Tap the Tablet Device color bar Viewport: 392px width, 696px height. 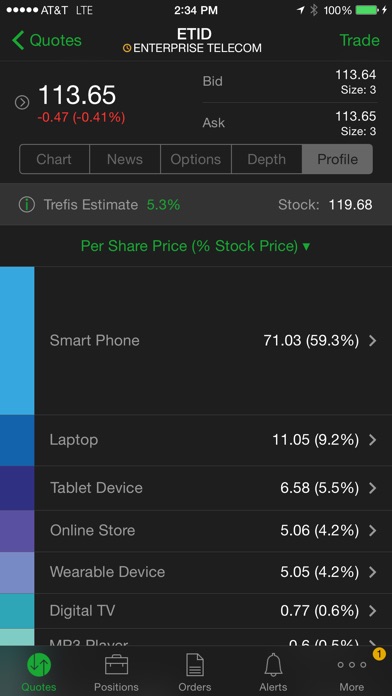(17, 488)
